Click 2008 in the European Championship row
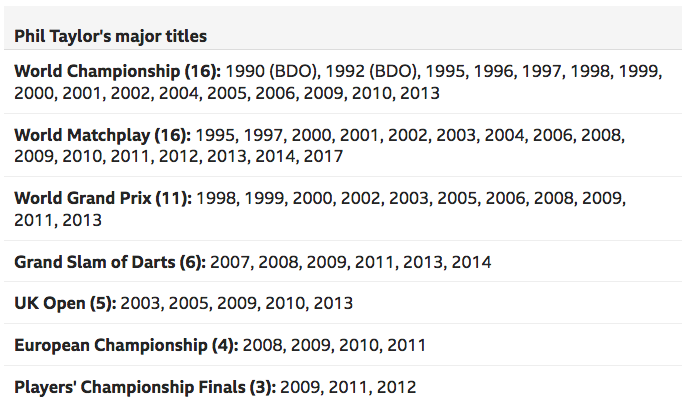694x406 pixels. coord(264,345)
